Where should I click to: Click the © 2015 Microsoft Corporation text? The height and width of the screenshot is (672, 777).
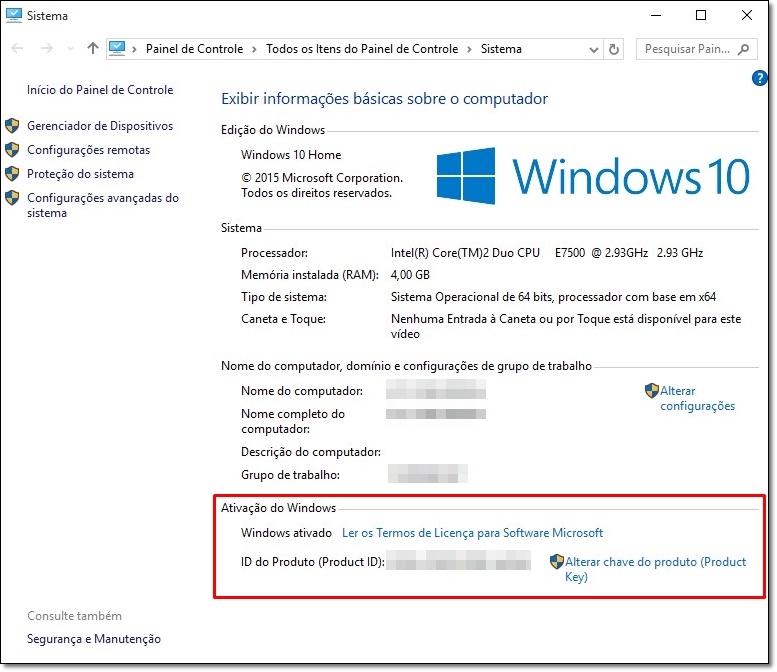[322, 178]
